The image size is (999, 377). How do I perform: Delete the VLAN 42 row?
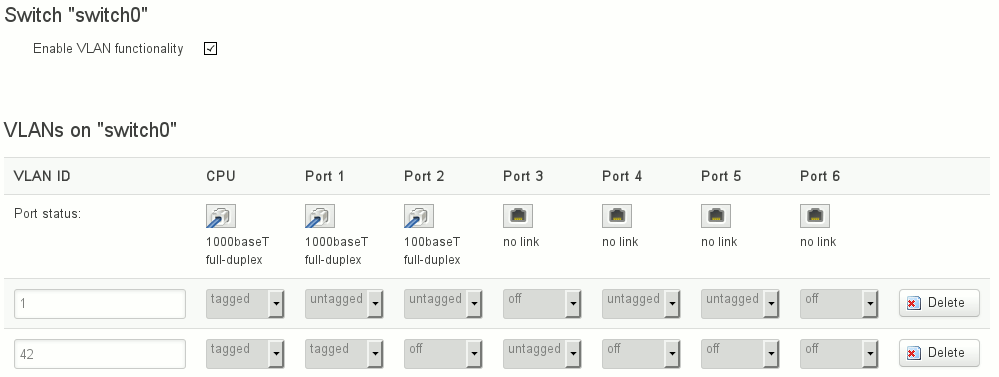(939, 353)
